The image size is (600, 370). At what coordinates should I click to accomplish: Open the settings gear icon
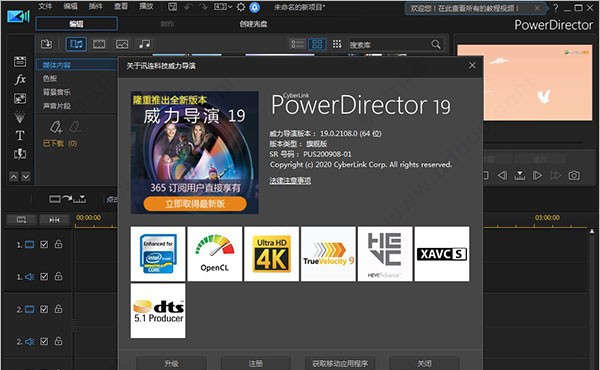(x=241, y=7)
